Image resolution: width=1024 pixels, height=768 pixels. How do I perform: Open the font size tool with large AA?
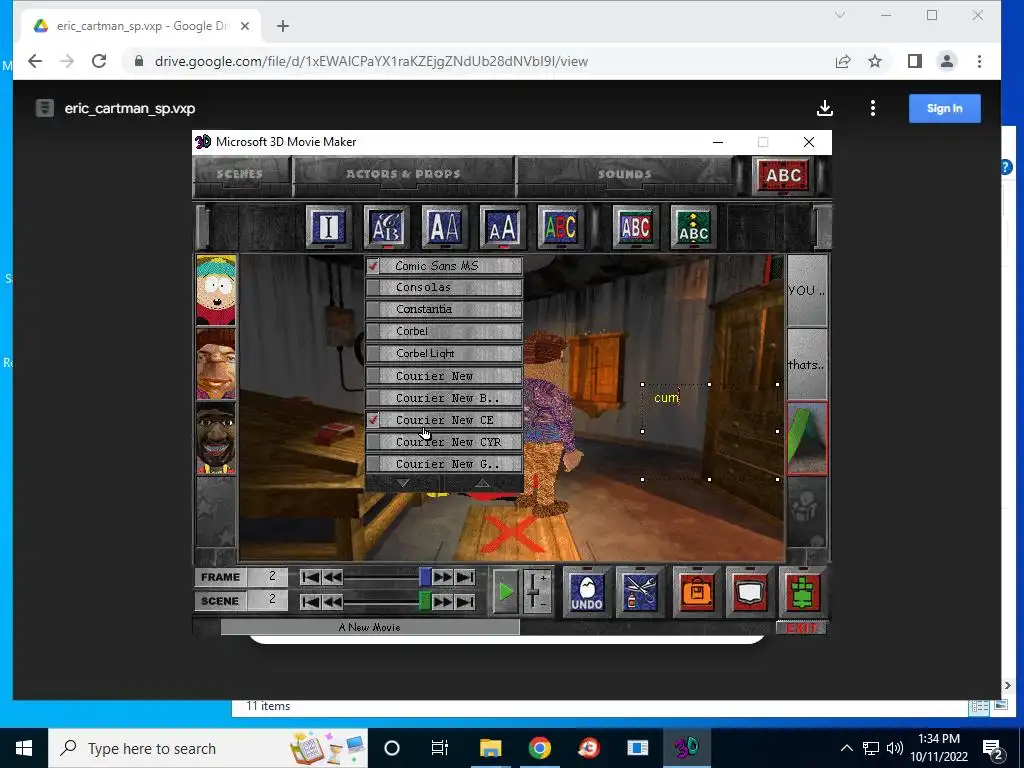pos(444,227)
